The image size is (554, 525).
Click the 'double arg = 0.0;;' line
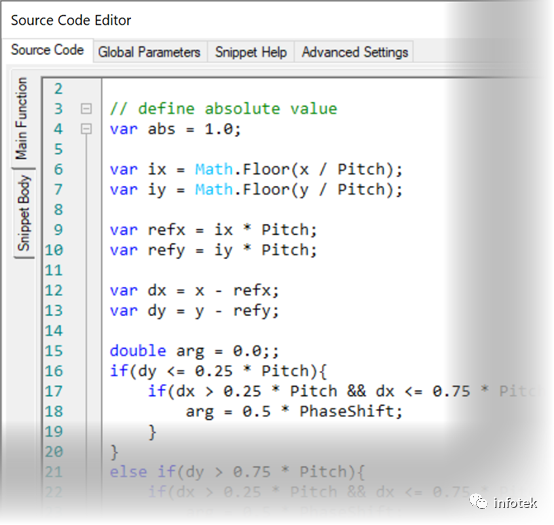click(194, 351)
